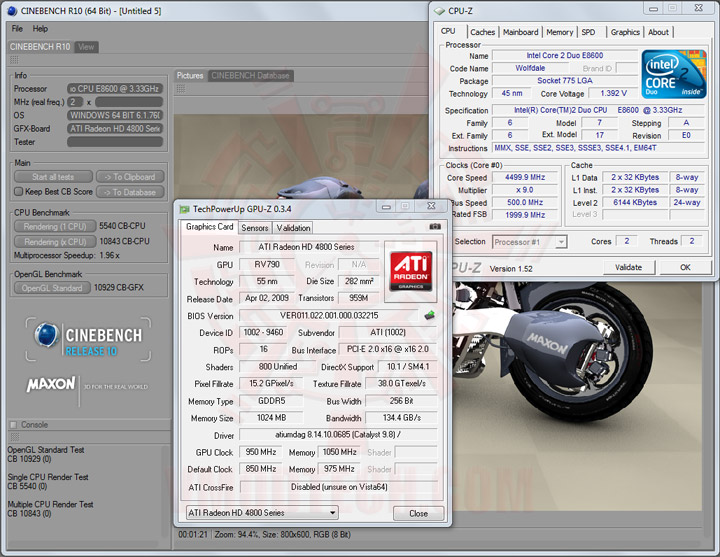Switch to the Caches tab in CPU-Z
The height and width of the screenshot is (557, 720).
483,32
